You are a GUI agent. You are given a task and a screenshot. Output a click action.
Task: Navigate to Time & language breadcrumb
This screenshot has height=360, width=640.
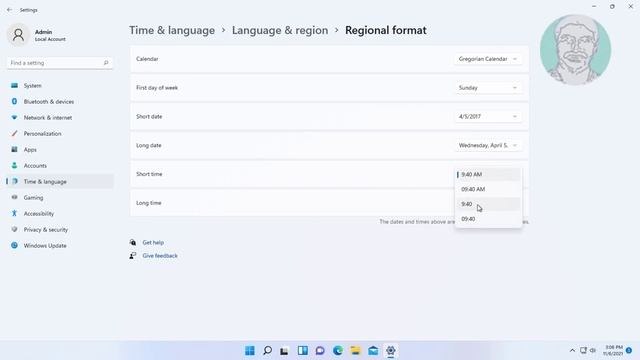pos(172,30)
